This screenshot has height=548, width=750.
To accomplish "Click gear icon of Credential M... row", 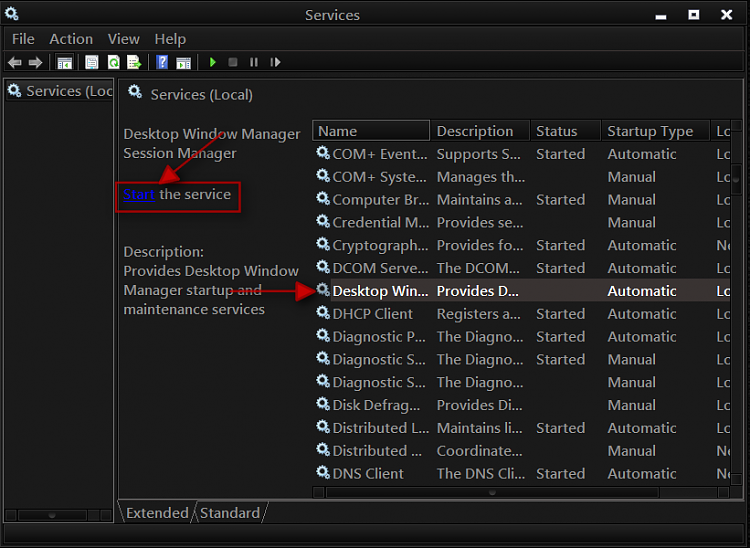I will coord(323,221).
